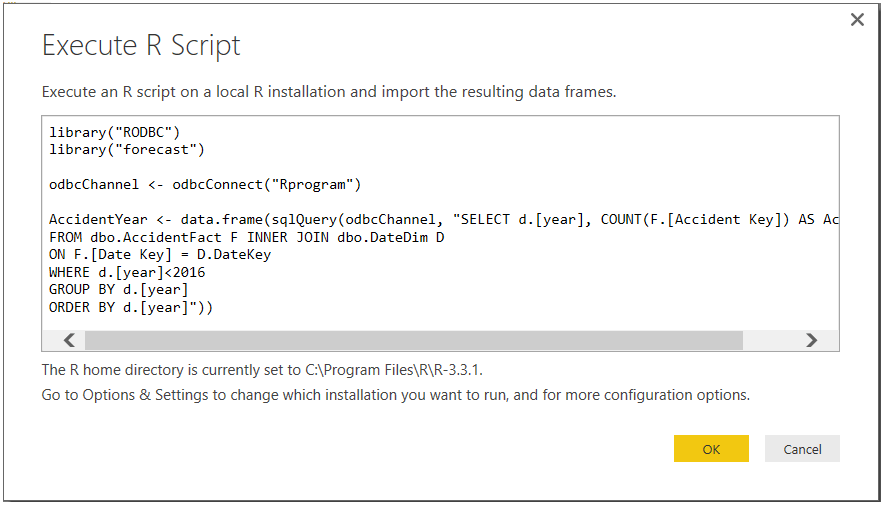This screenshot has width=886, height=505.
Task: Close the Execute R Script dialog
Action: point(857,20)
